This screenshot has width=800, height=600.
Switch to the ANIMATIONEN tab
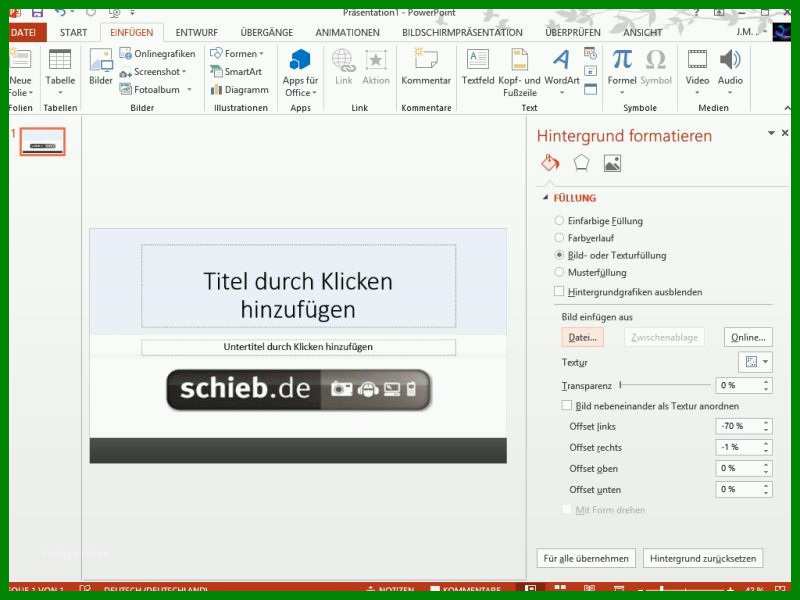347,33
